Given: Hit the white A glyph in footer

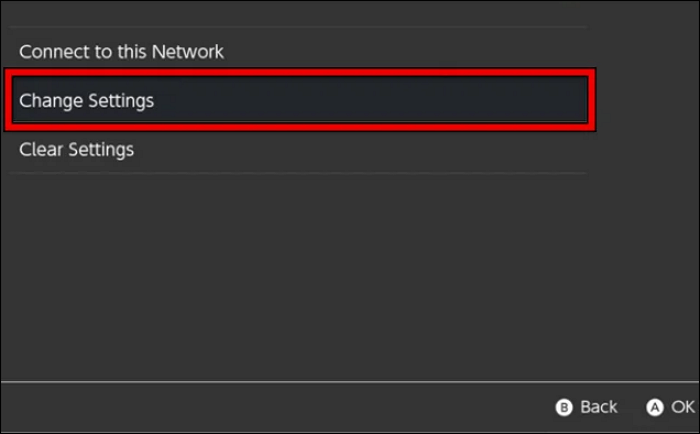Looking at the screenshot, I should [655, 408].
